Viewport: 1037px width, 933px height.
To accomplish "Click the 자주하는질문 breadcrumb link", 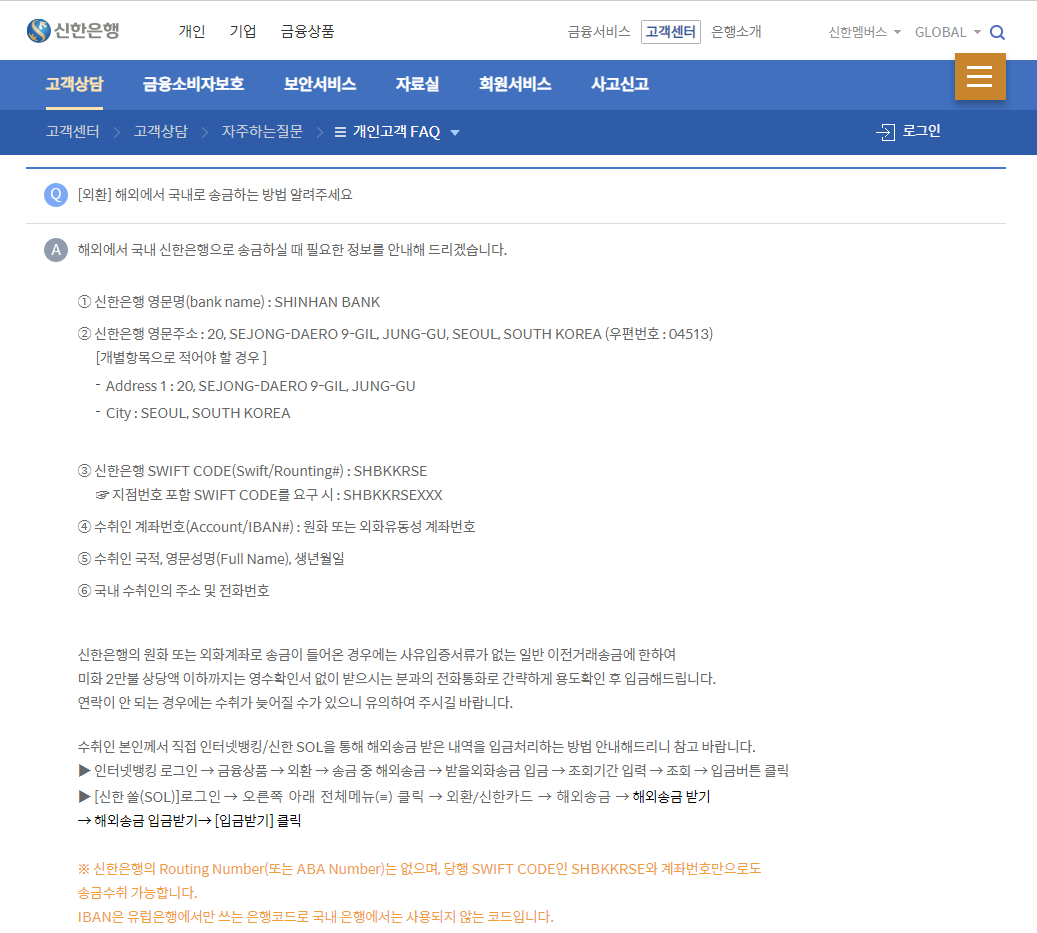I will tap(262, 132).
